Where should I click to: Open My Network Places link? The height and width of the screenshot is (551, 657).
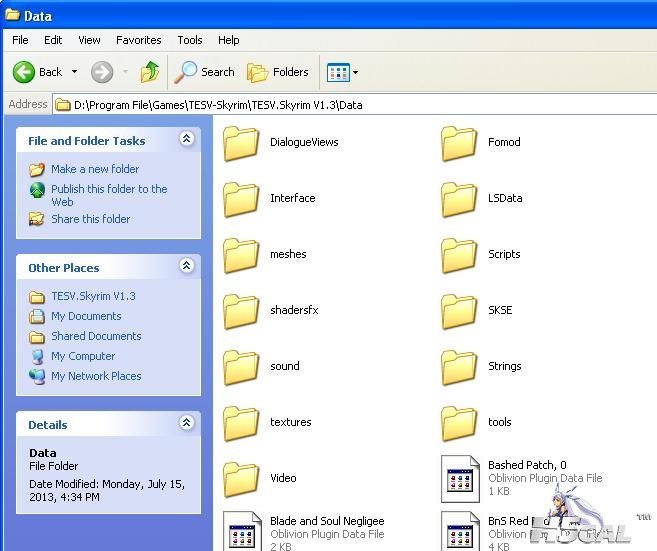tap(96, 376)
